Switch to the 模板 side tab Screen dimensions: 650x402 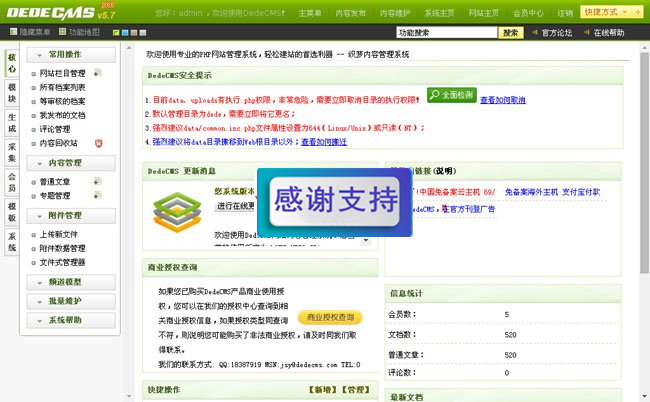(x=12, y=212)
